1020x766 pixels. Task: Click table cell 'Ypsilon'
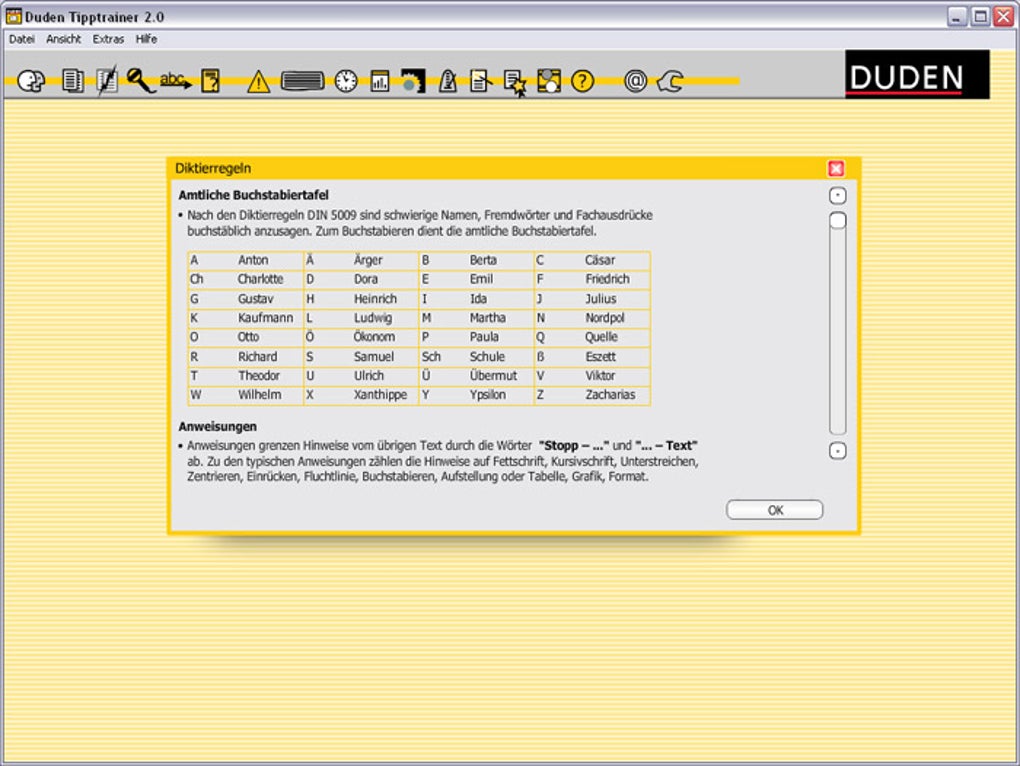click(487, 395)
